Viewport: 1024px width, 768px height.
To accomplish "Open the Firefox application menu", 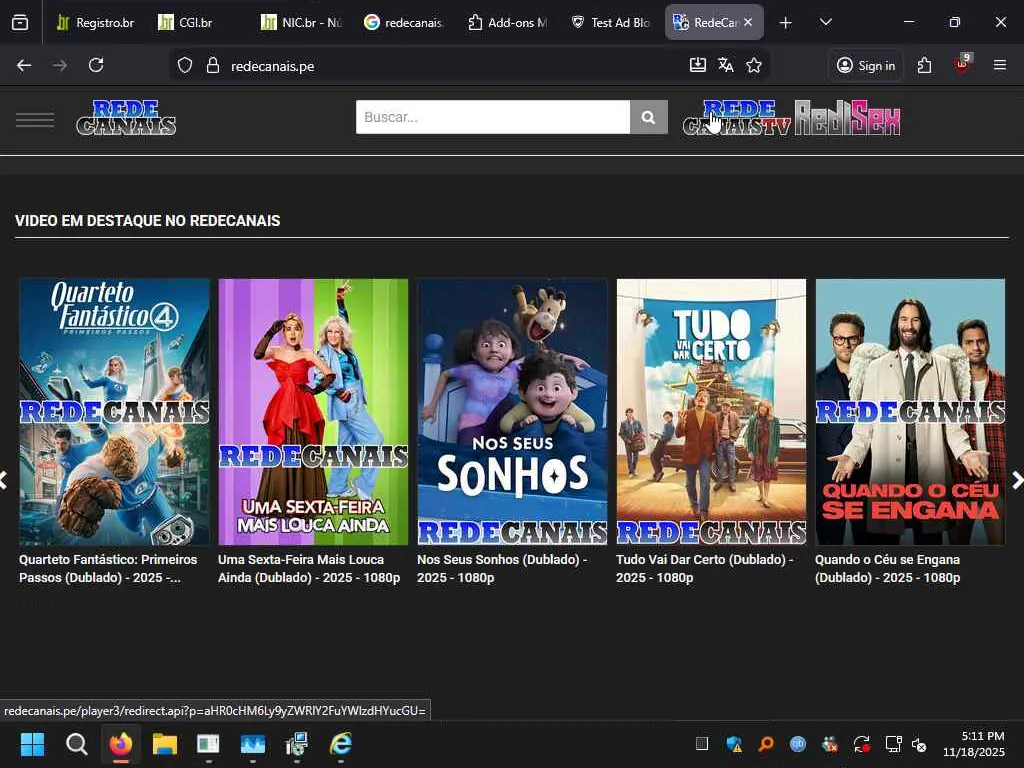I will click(1000, 65).
